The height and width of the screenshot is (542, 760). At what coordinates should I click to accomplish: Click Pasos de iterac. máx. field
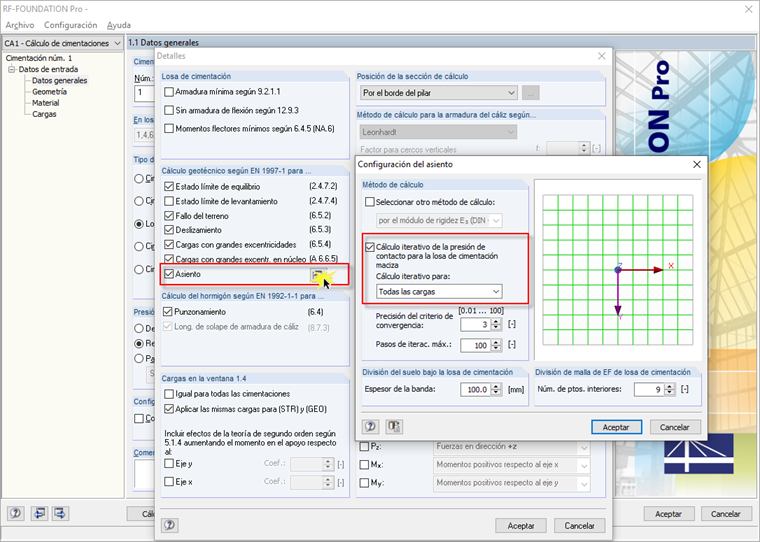(x=475, y=345)
